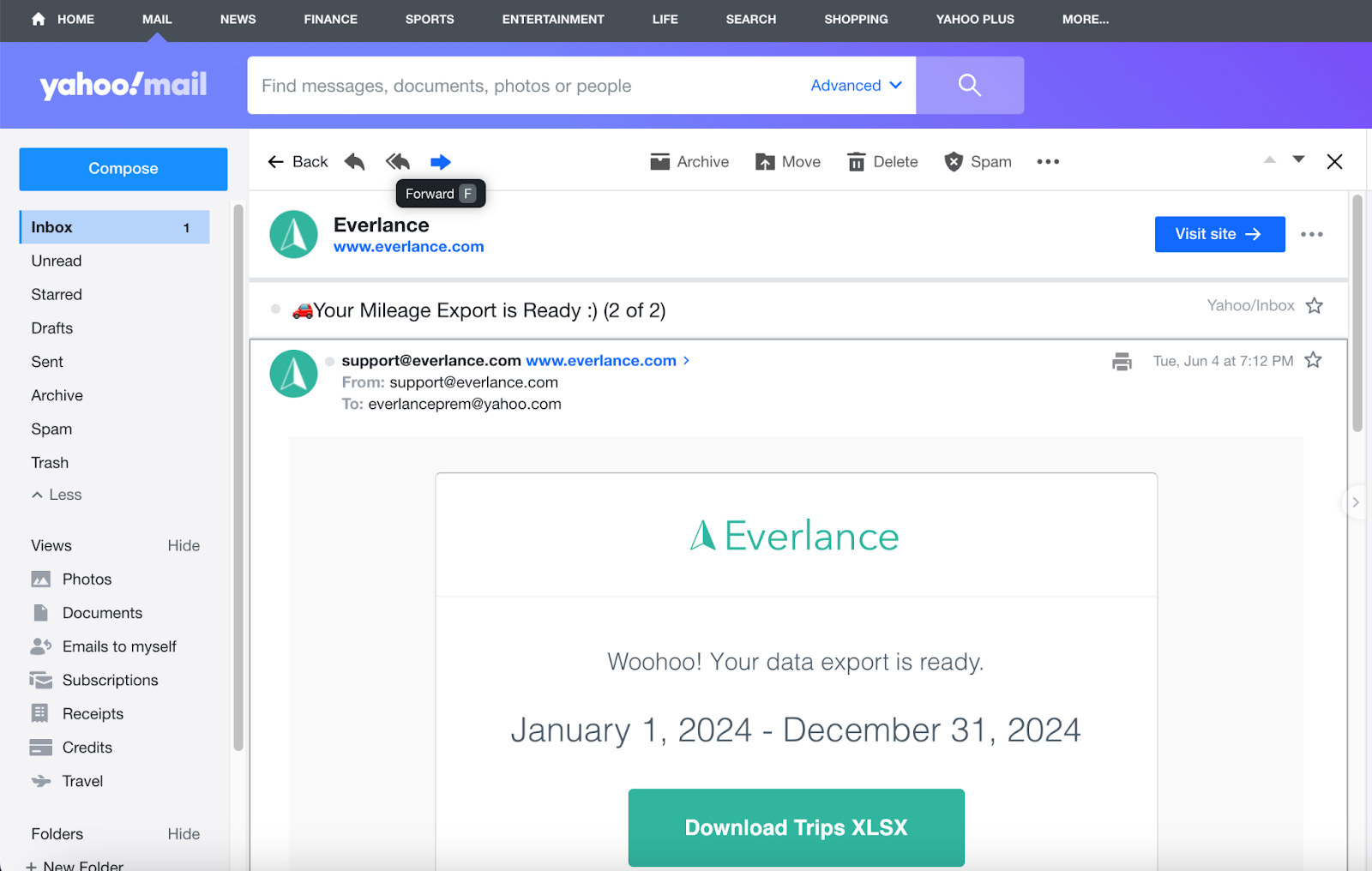This screenshot has height=871, width=1372.
Task: Mark the message as Spam
Action: [978, 162]
